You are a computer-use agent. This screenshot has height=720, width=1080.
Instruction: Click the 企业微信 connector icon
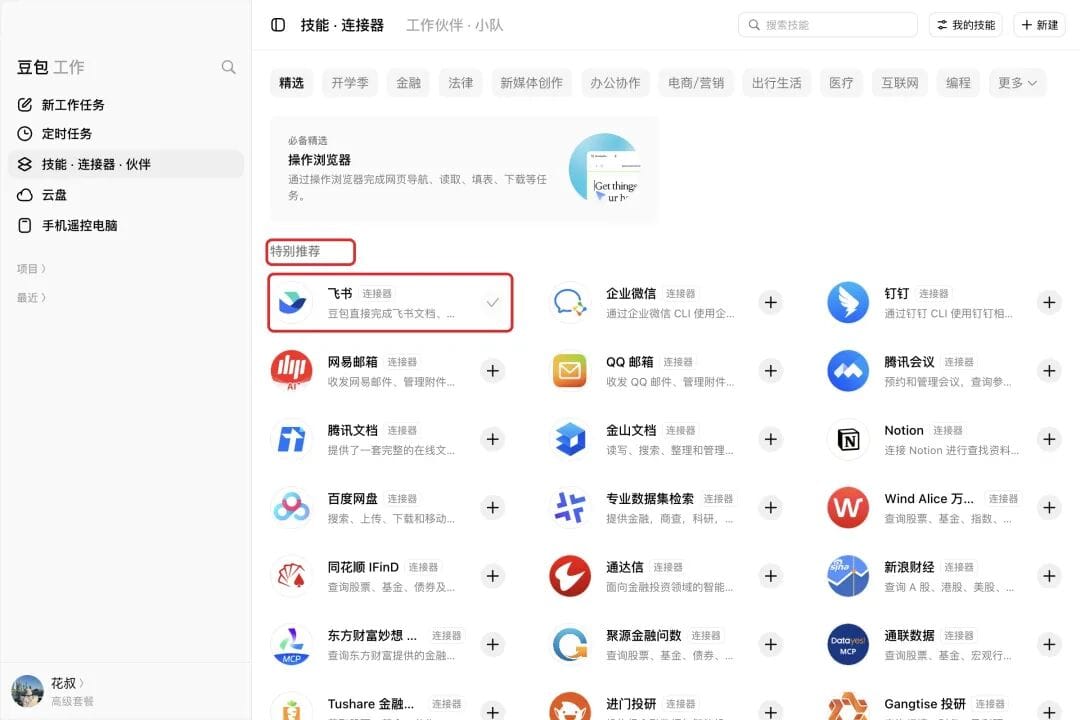pos(570,302)
